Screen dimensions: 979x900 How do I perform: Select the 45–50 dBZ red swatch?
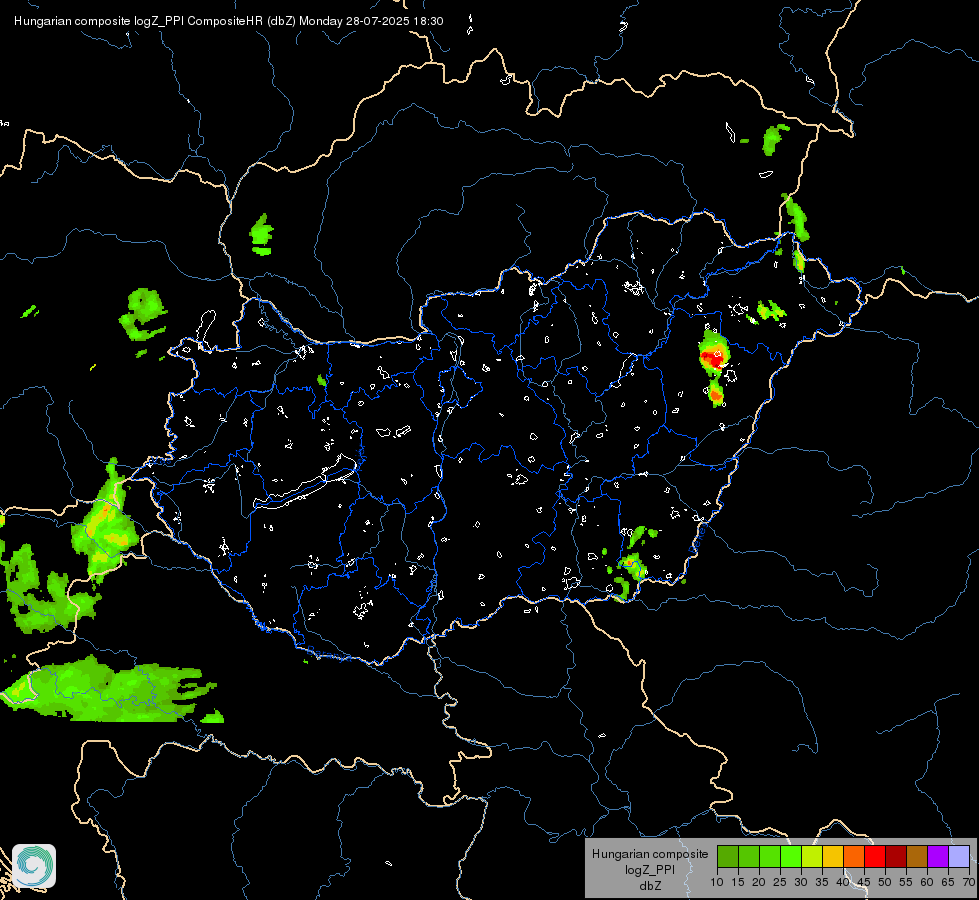point(875,856)
